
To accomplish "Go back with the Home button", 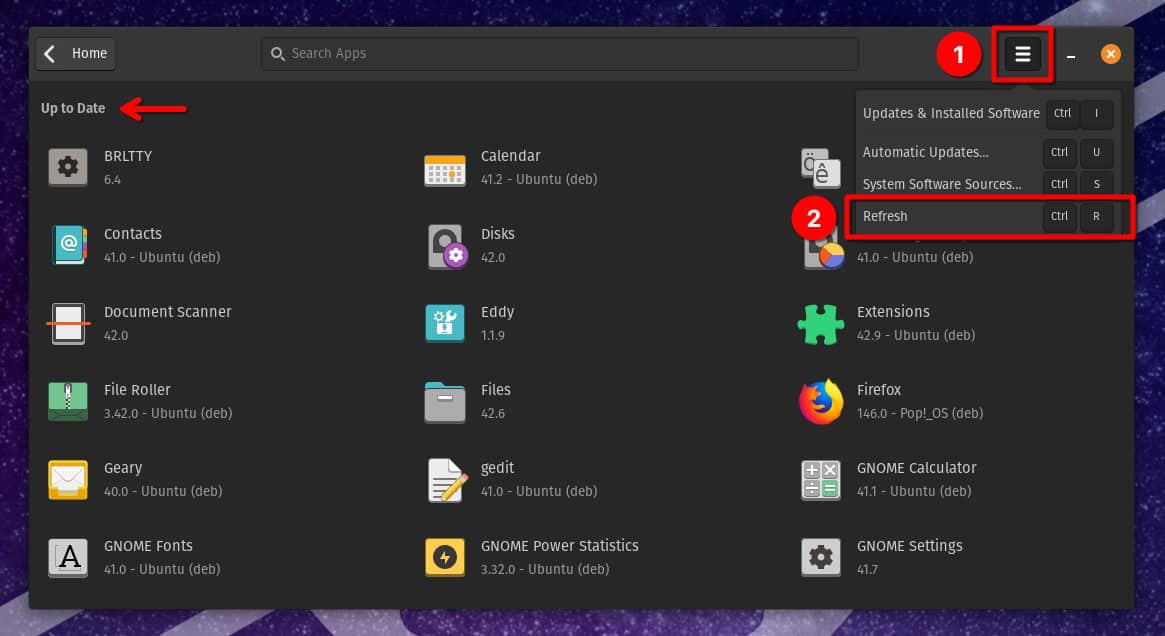I will click(x=76, y=54).
